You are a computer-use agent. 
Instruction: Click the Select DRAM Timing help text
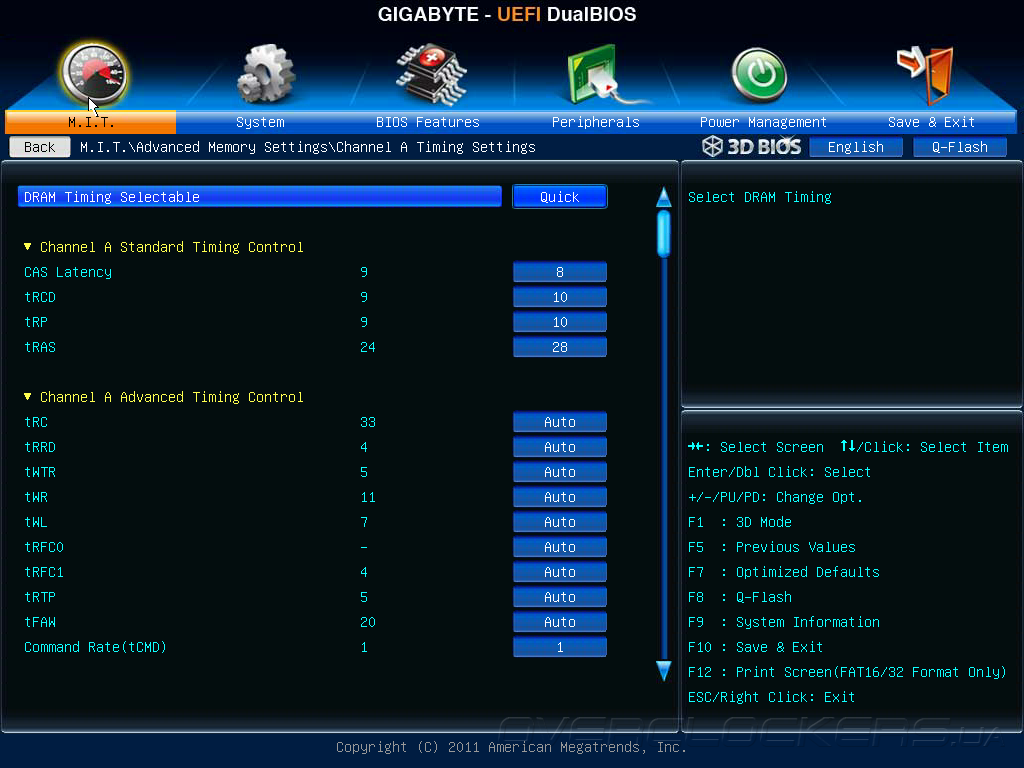pos(760,197)
